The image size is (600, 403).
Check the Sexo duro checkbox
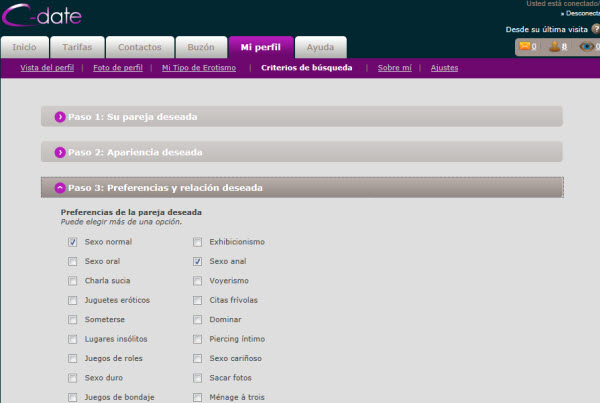click(x=72, y=378)
